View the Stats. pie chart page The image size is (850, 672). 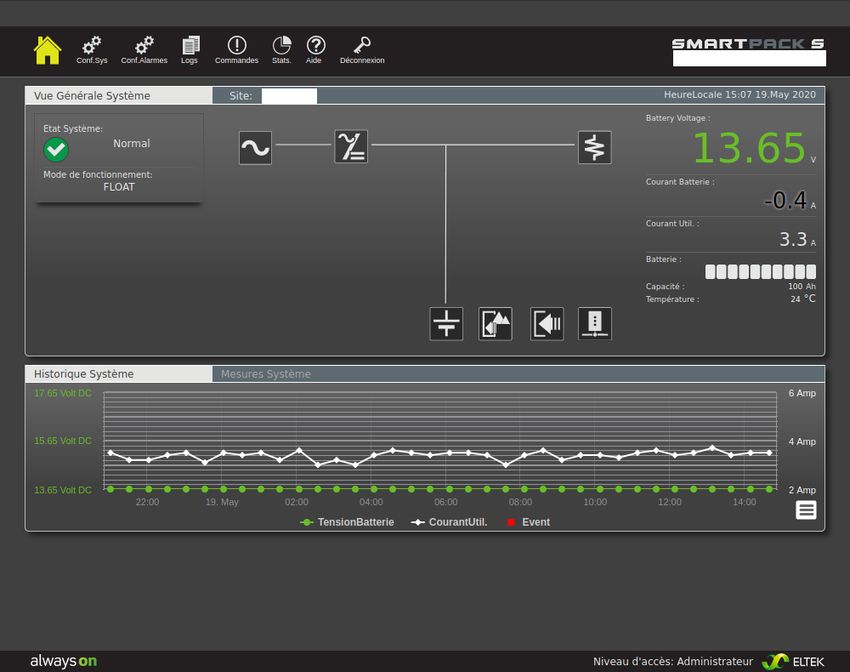tap(281, 49)
